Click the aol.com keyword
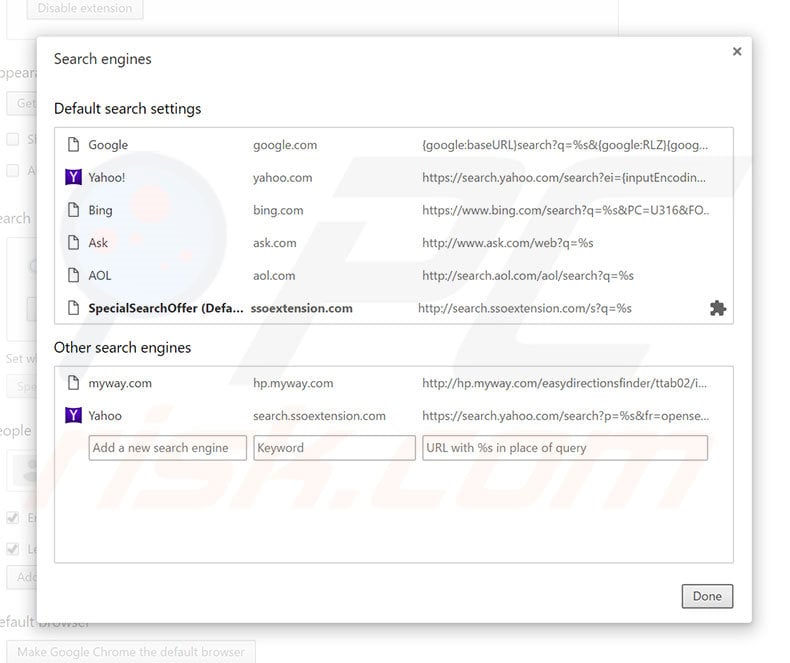Screen dimensions: 790x663 pos(274,276)
